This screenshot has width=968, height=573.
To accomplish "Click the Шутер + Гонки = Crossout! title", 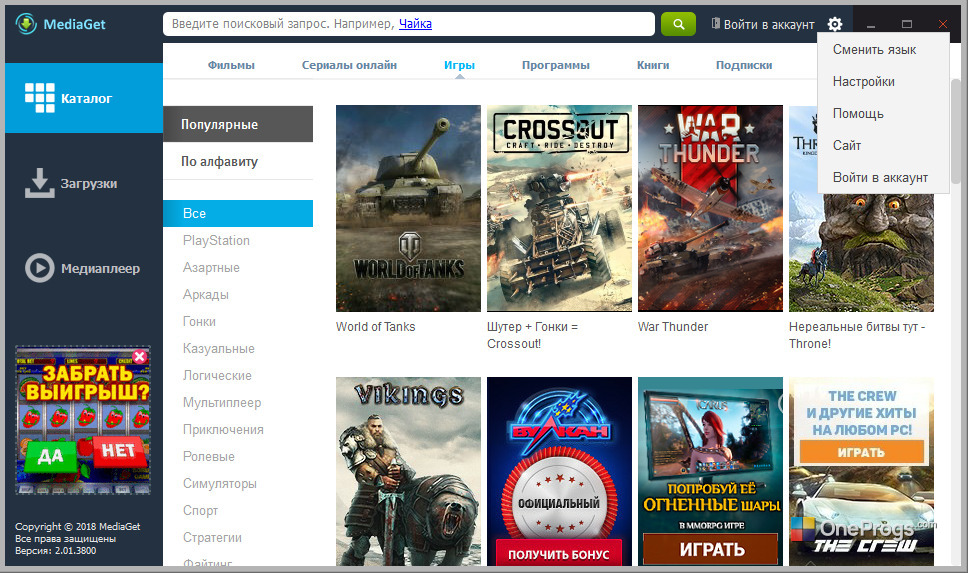I will pos(532,335).
